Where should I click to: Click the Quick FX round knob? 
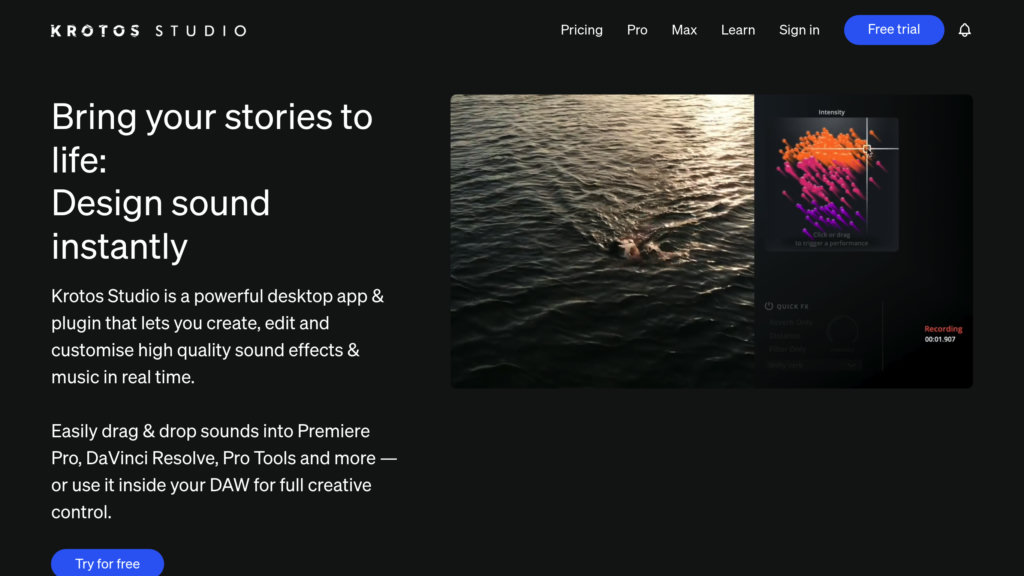[842, 331]
